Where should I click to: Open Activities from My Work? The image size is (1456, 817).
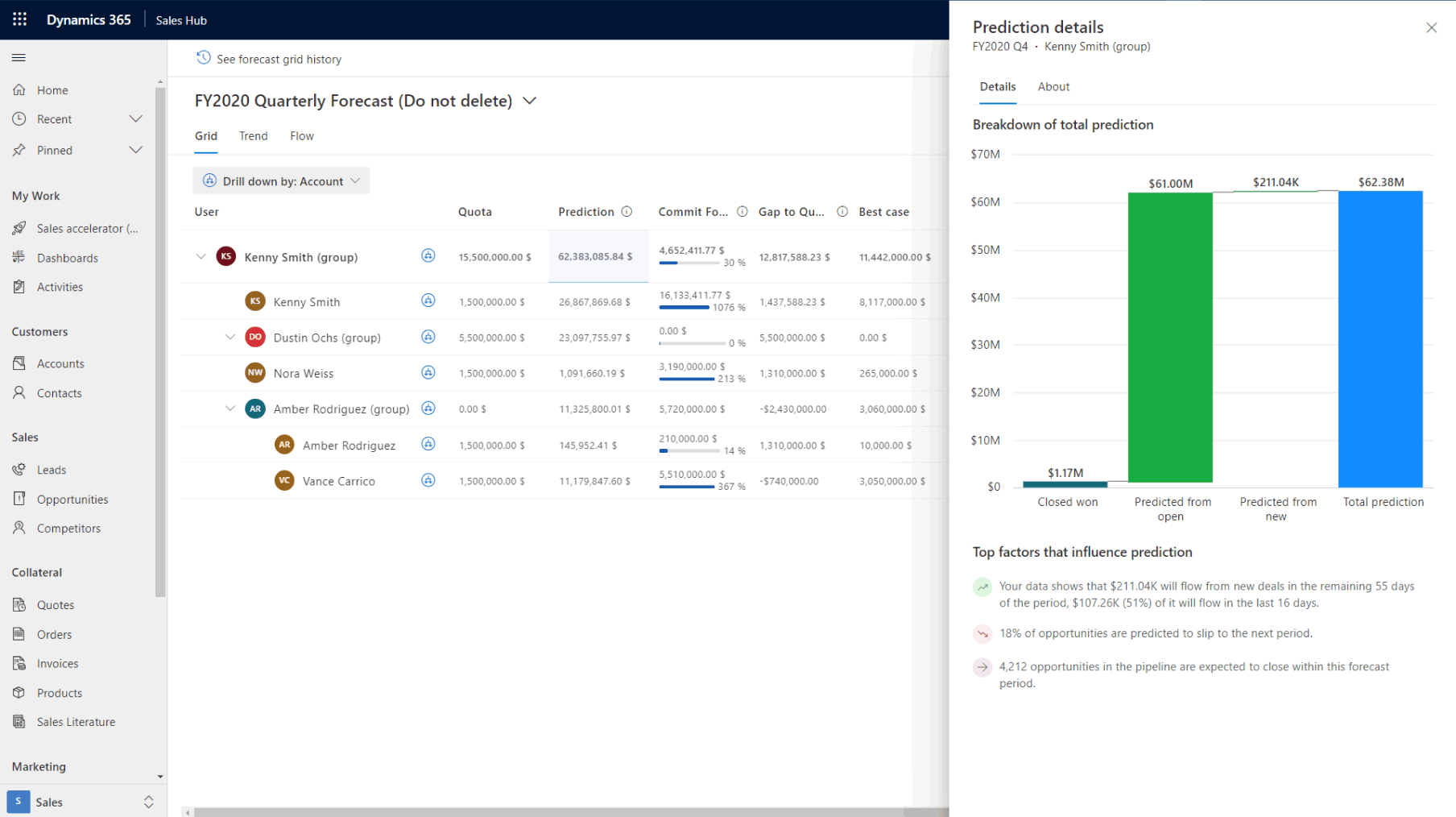[60, 286]
